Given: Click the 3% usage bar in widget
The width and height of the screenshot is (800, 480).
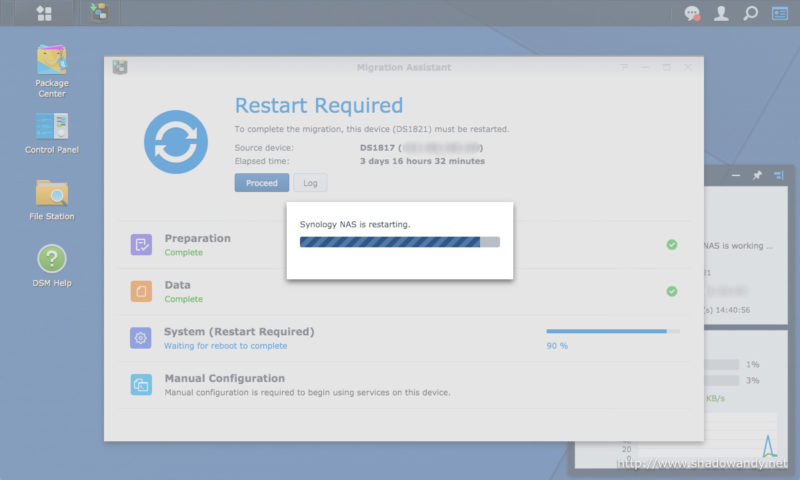Looking at the screenshot, I should [x=721, y=381].
